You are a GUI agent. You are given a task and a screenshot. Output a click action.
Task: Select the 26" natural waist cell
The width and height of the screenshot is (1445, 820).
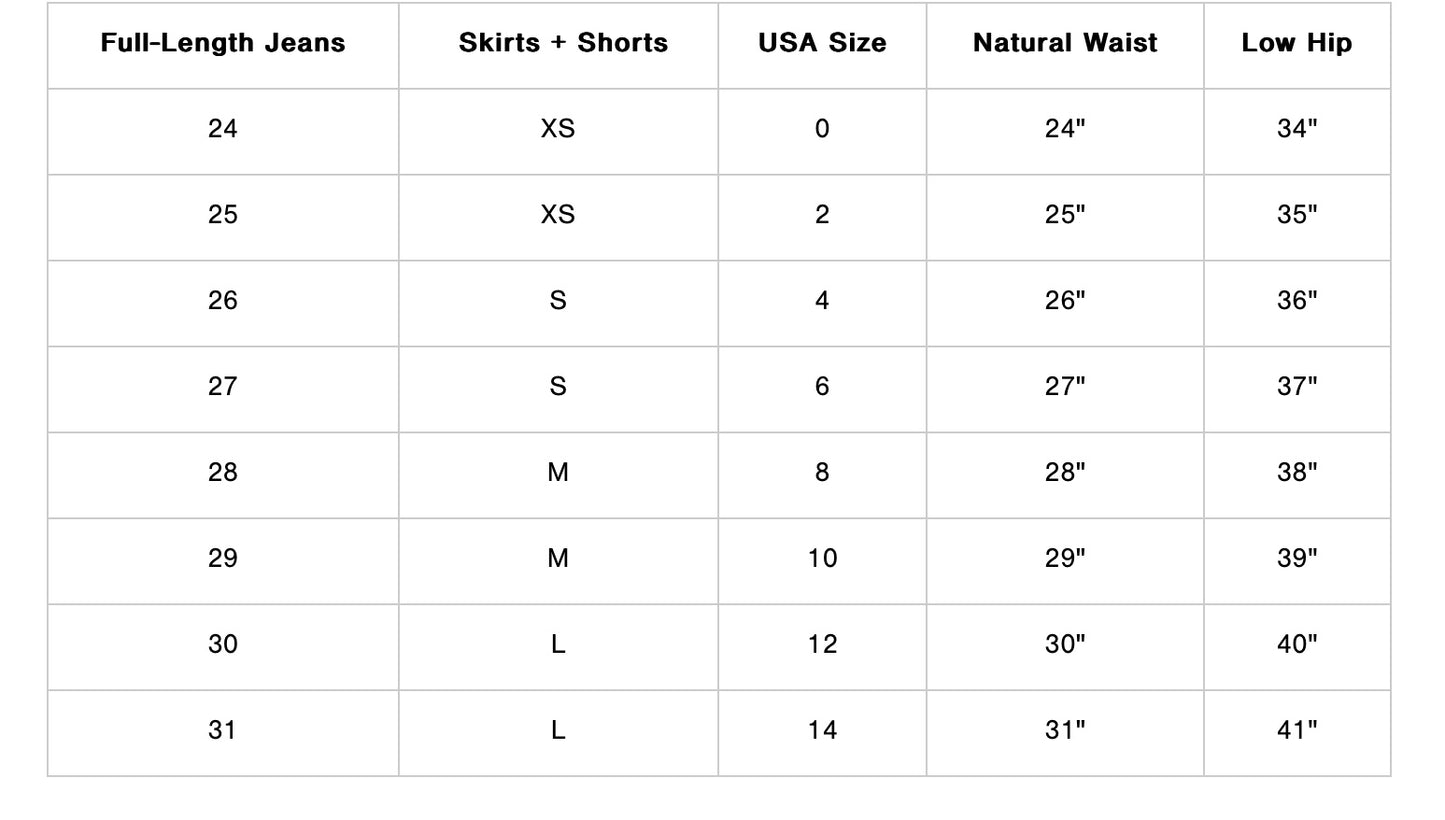click(x=1065, y=301)
